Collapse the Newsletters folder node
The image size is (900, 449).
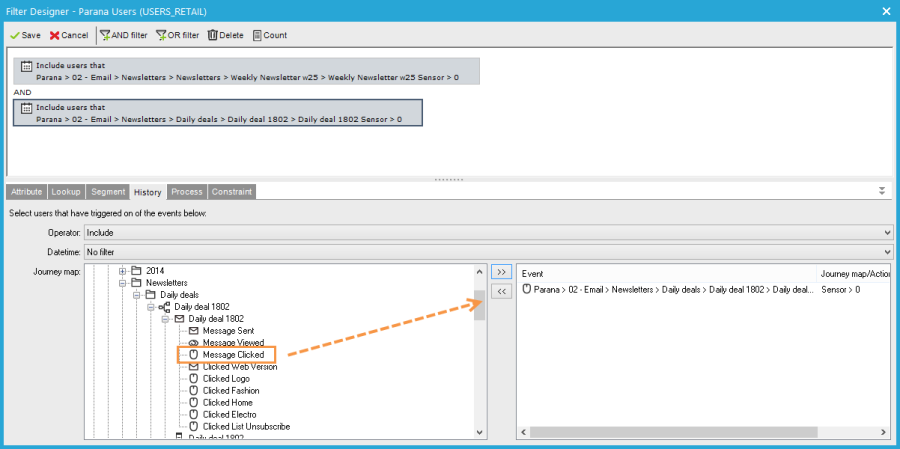[123, 283]
